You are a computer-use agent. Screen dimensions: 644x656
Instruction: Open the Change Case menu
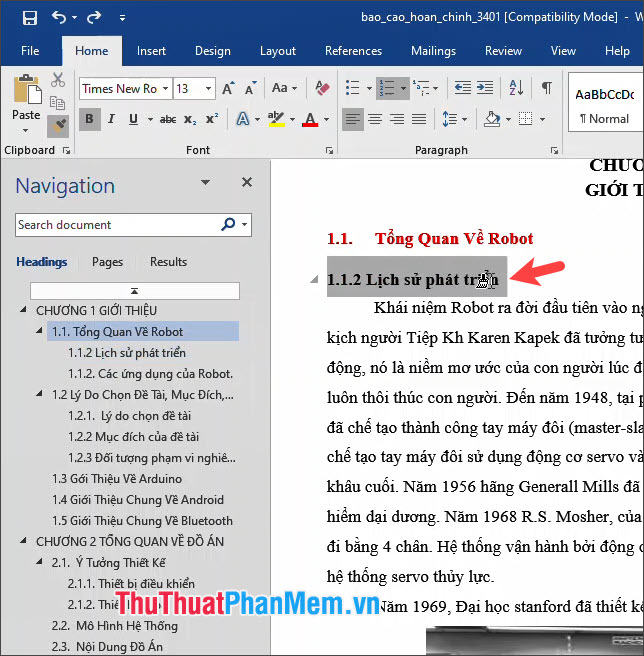(284, 88)
